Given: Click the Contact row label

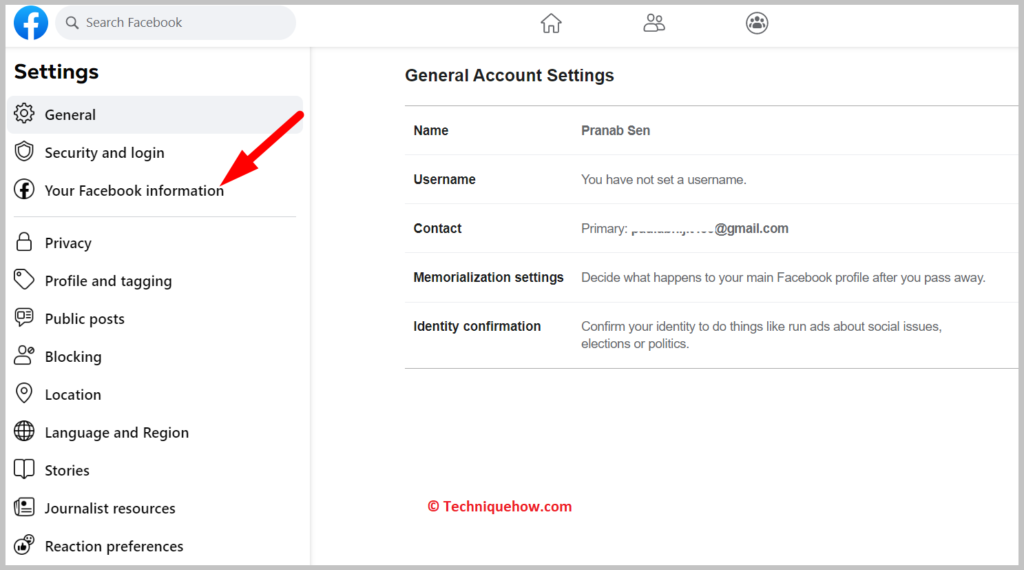Looking at the screenshot, I should 438,229.
